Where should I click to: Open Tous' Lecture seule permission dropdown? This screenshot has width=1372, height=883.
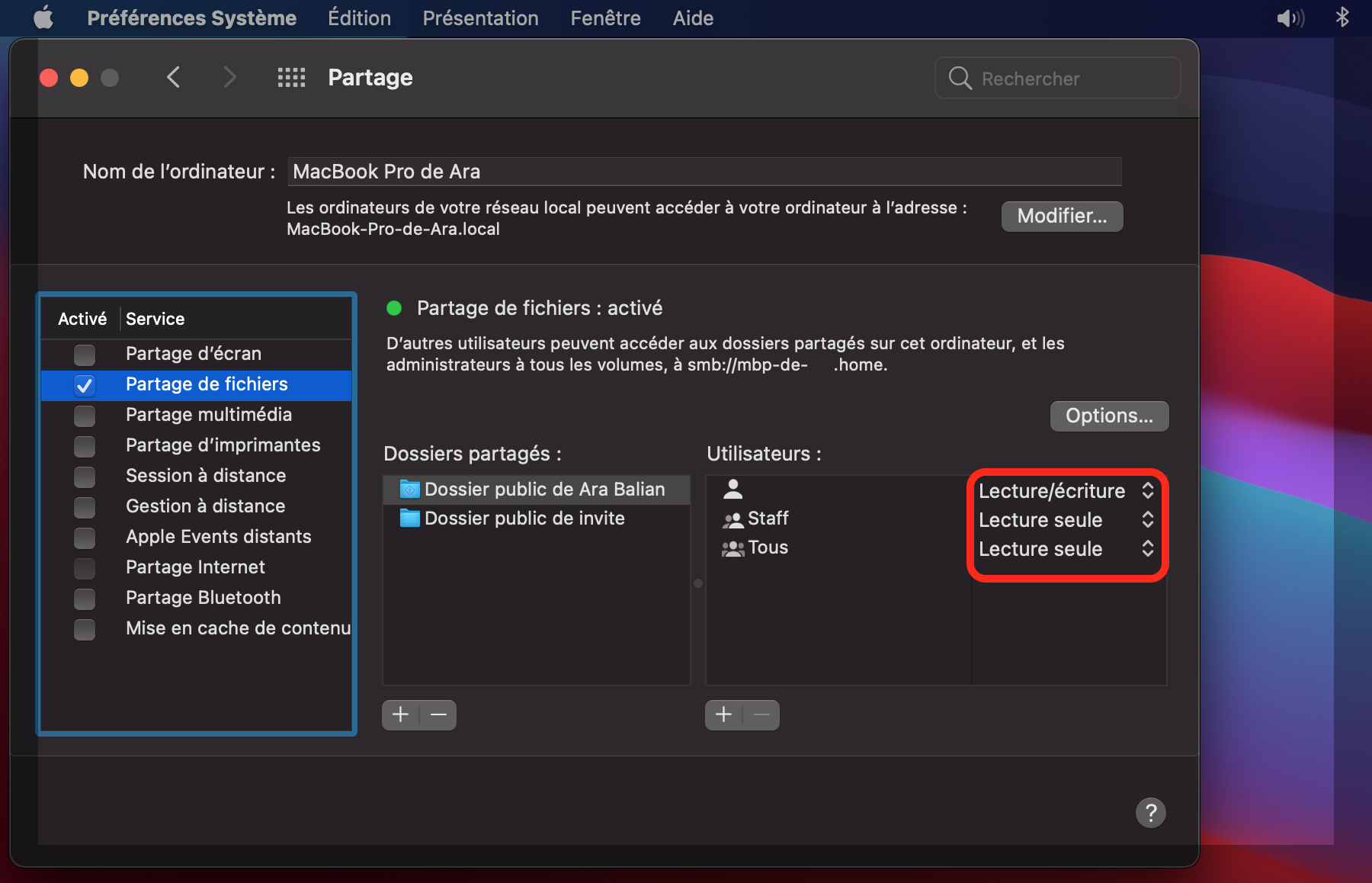tap(1067, 549)
